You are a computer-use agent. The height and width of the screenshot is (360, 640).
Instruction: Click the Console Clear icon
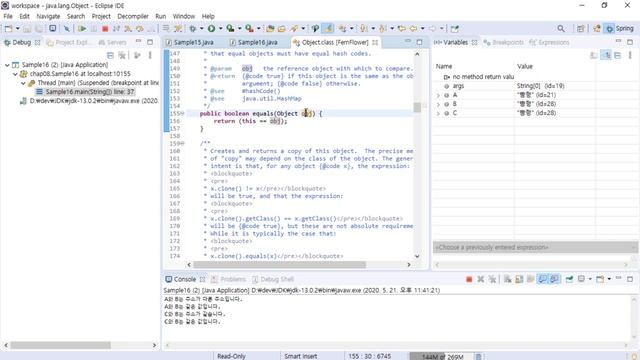(x=507, y=279)
